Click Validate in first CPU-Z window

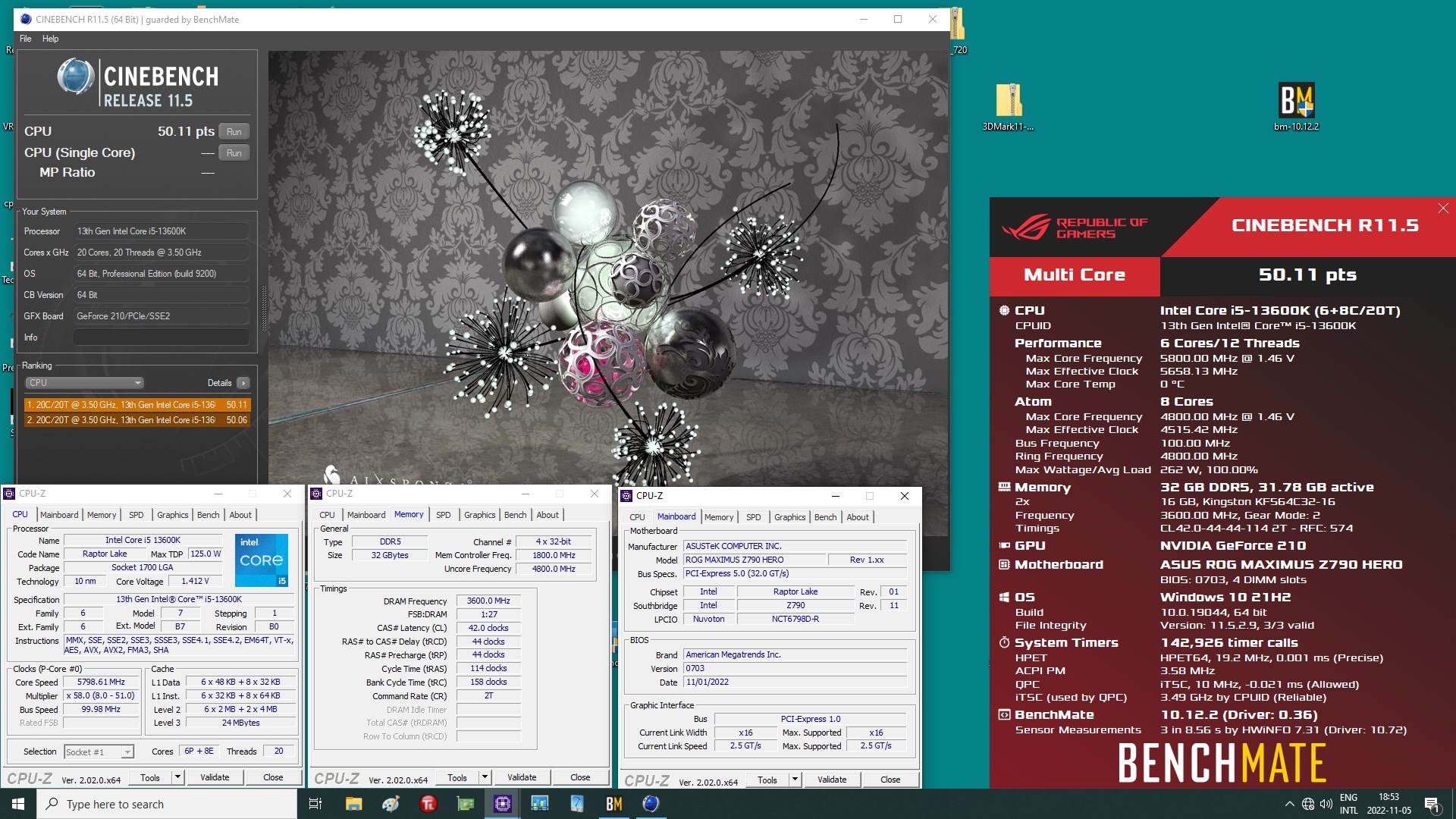pos(215,777)
